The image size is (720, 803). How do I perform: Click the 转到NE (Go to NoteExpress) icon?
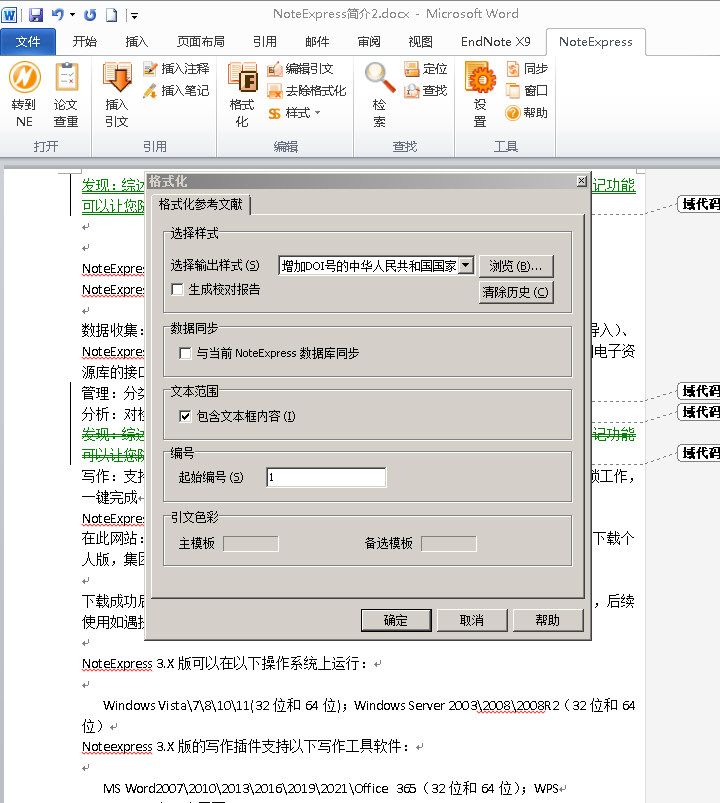[x=25, y=94]
